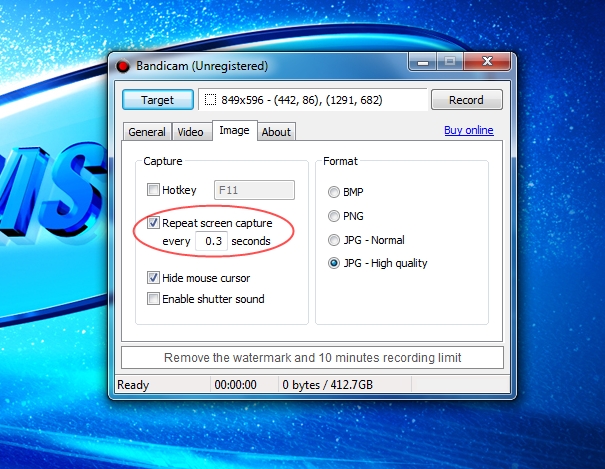Image resolution: width=605 pixels, height=469 pixels.
Task: Click the F11 hotkey input field
Action: pyautogui.click(x=254, y=190)
